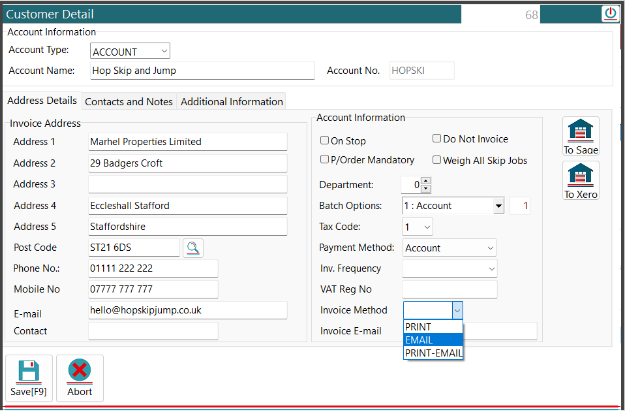The width and height of the screenshot is (625, 415).
Task: Click the To Sage export icon
Action: pos(581,132)
